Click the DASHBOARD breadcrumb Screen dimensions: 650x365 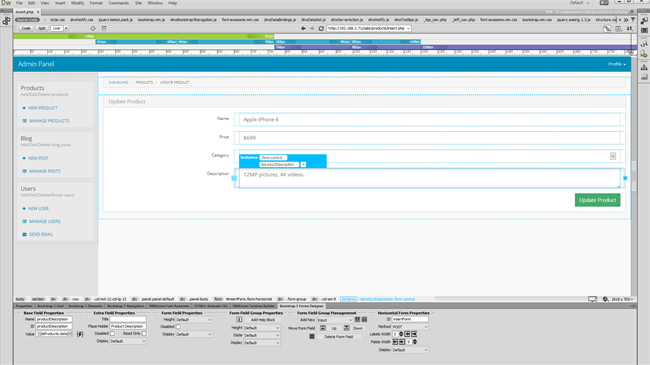click(x=119, y=83)
